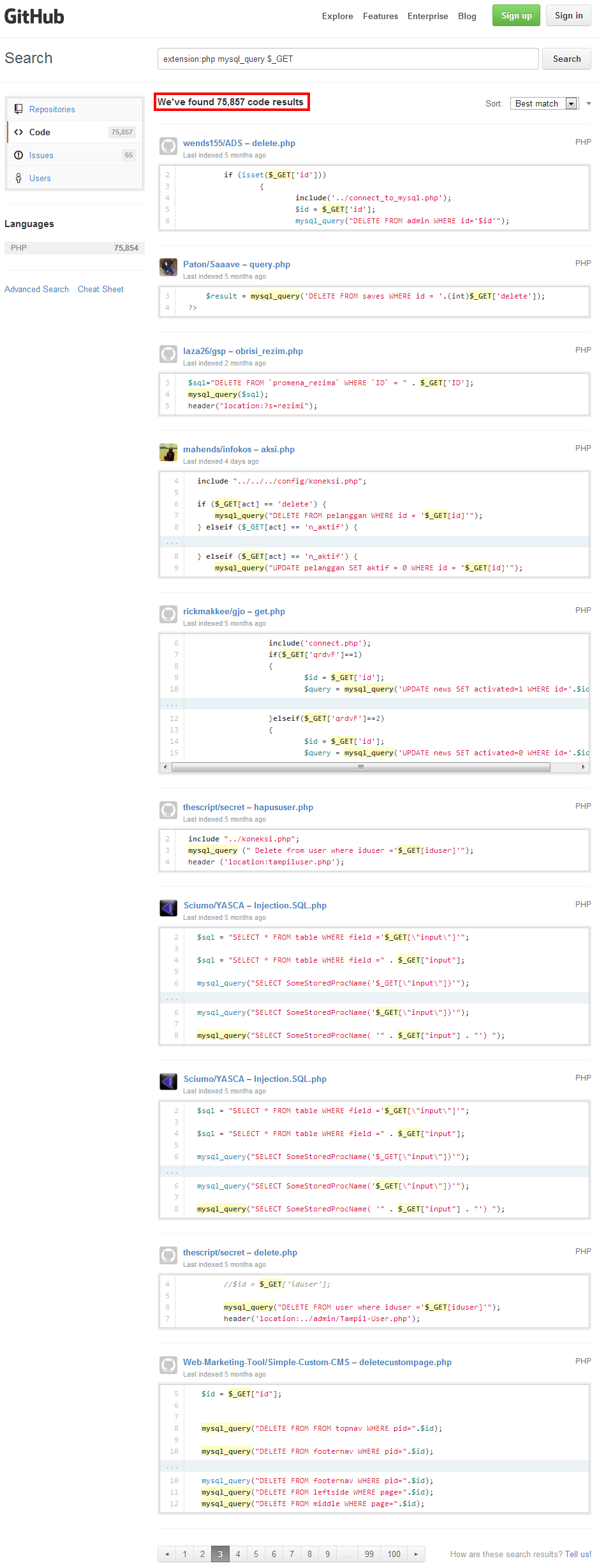Click Tell us! feedback link

[578, 1554]
